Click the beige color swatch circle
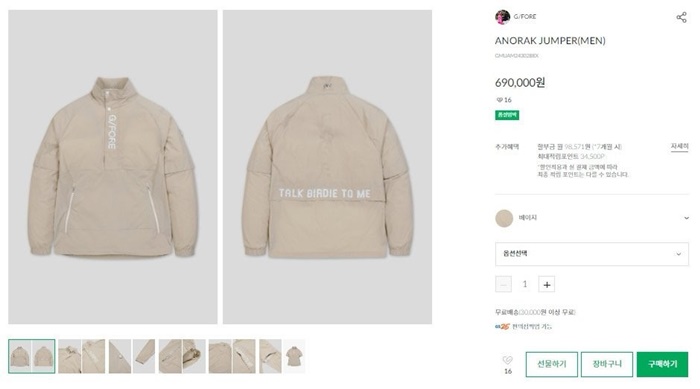The width and height of the screenshot is (700, 389). tap(504, 218)
